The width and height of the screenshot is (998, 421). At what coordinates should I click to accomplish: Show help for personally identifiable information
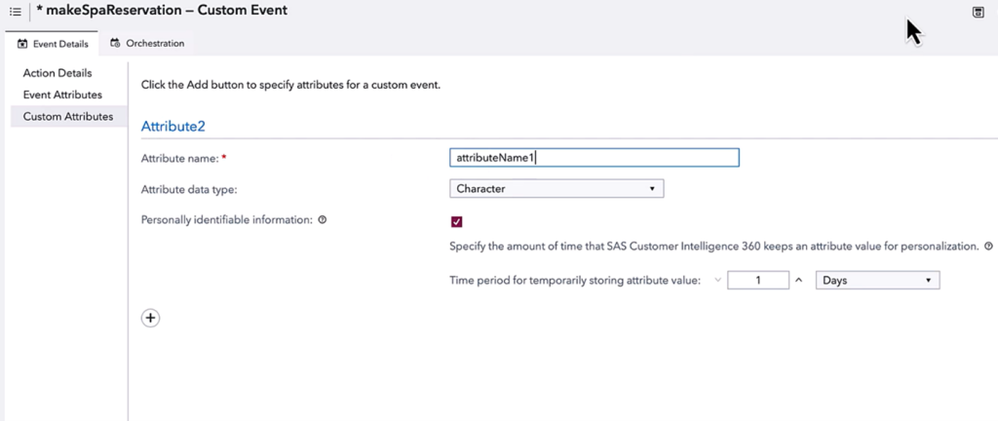tap(323, 220)
